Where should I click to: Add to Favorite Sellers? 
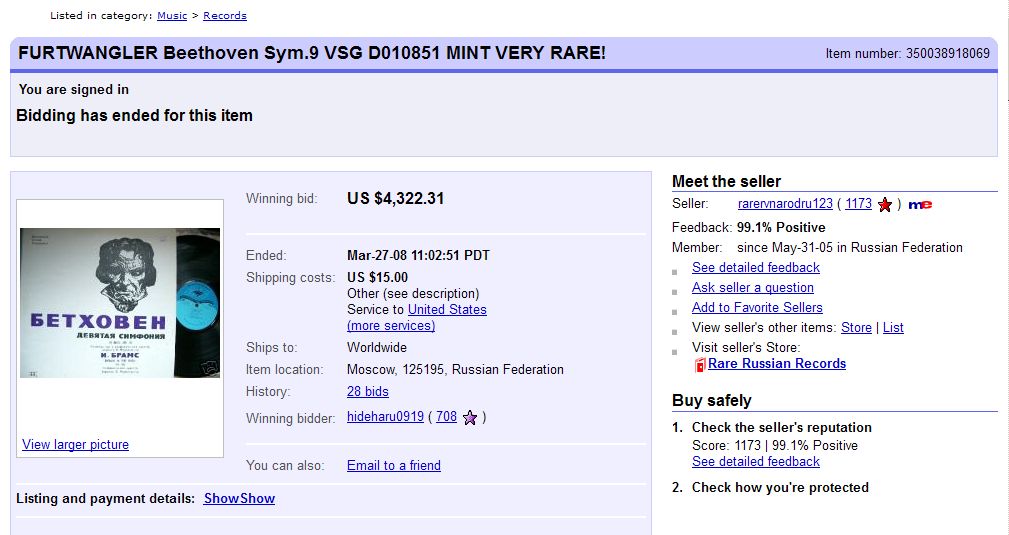tap(757, 308)
